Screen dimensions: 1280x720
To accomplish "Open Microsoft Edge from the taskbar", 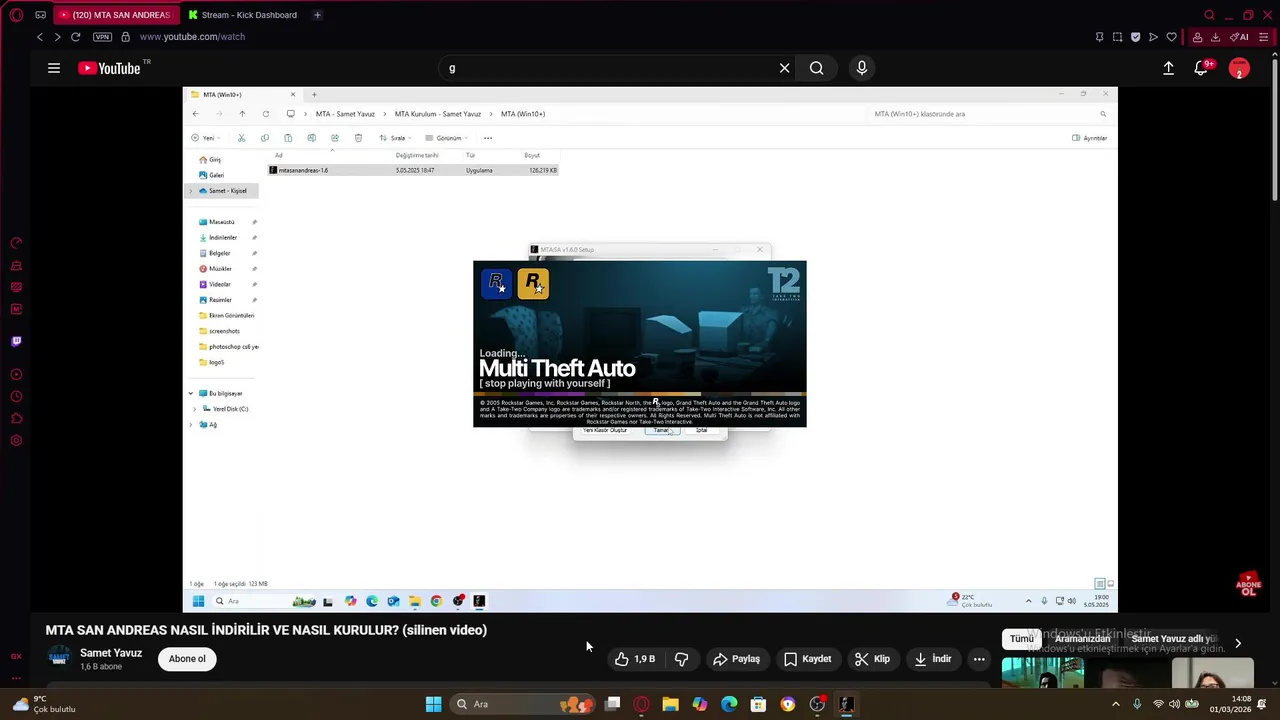I will [x=729, y=704].
